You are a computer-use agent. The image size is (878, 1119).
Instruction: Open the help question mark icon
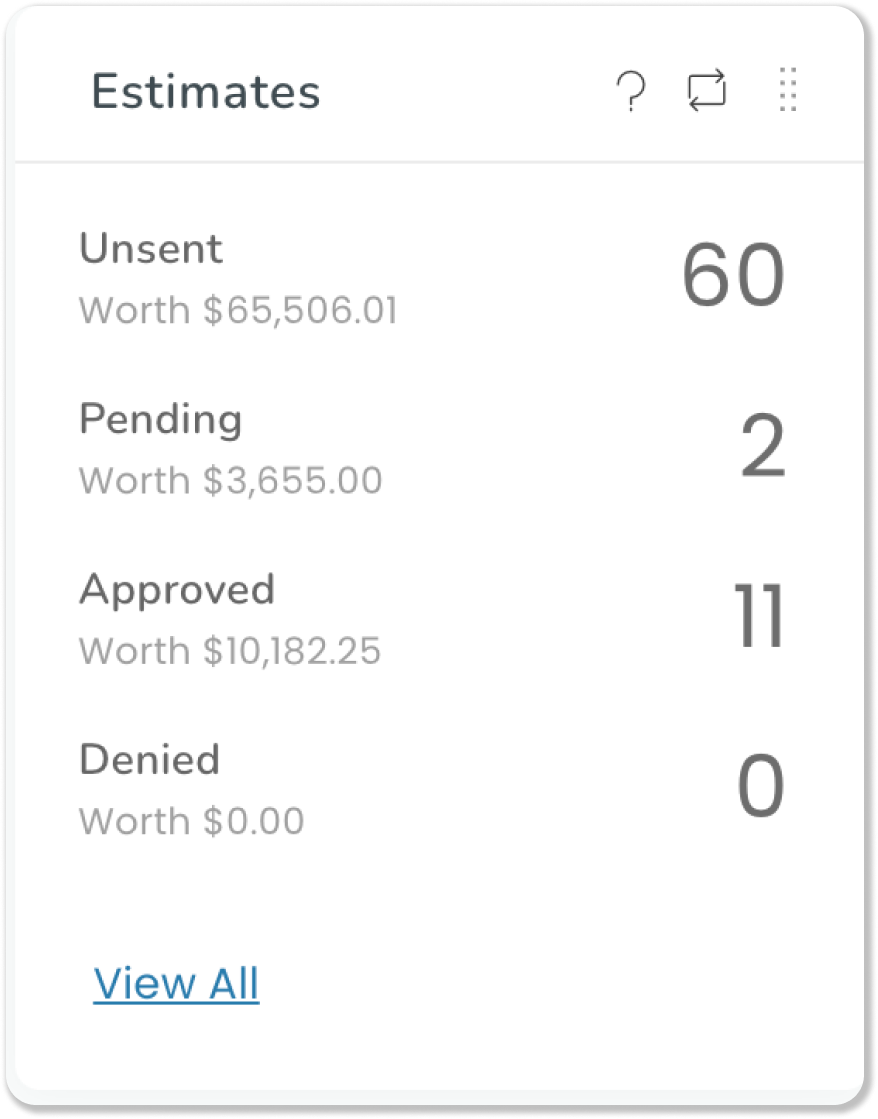click(x=631, y=91)
